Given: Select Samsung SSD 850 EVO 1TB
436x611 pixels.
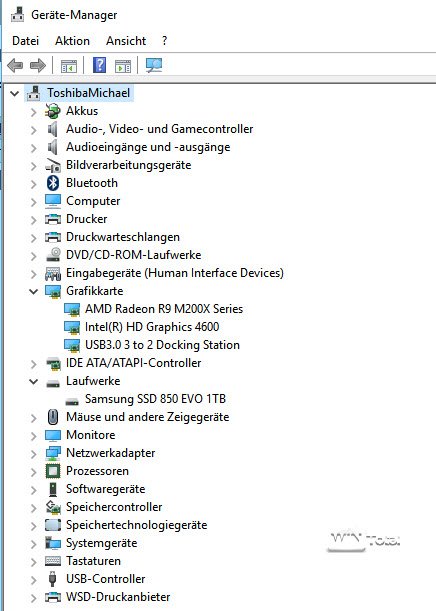Looking at the screenshot, I should pos(155,399).
